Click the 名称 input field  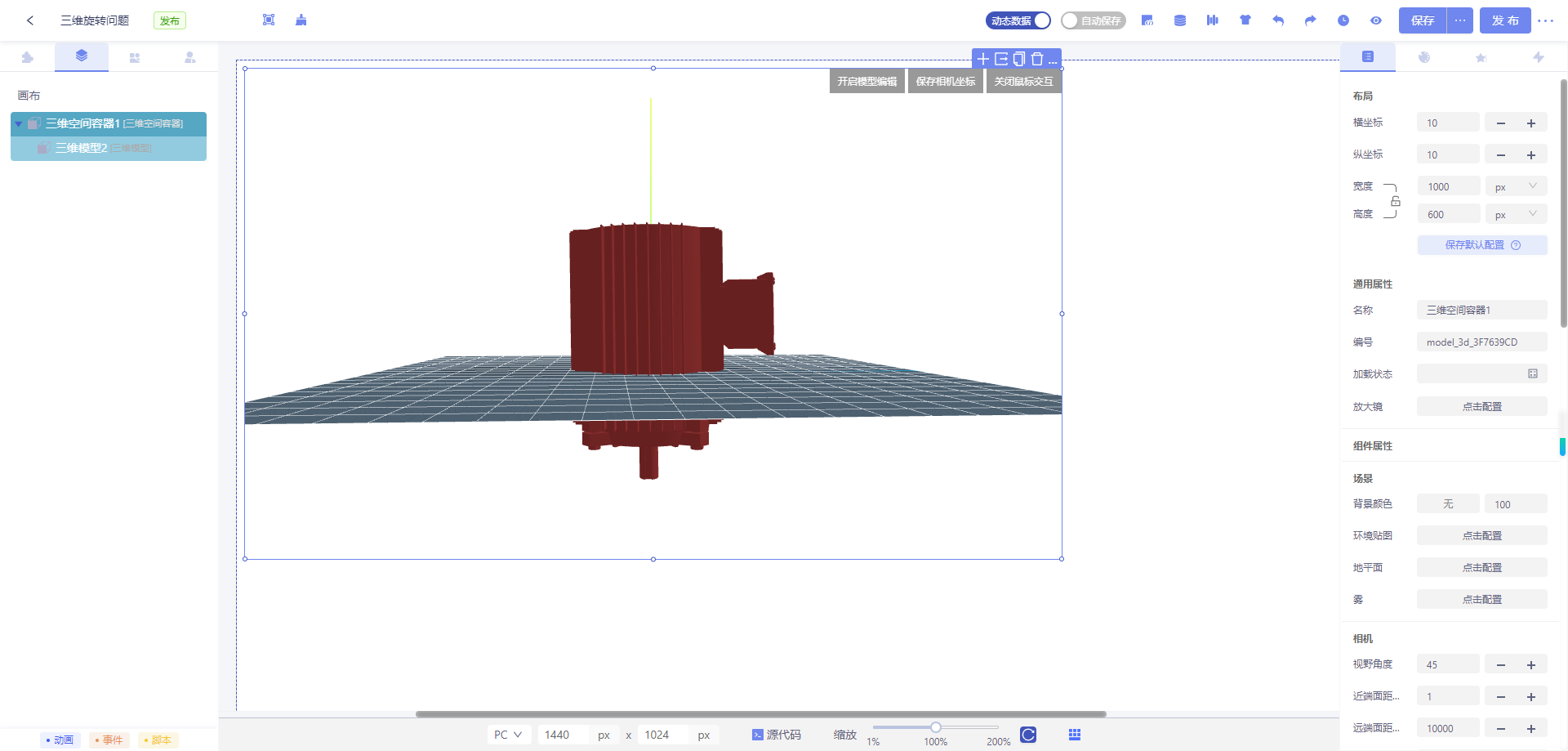[1482, 311]
